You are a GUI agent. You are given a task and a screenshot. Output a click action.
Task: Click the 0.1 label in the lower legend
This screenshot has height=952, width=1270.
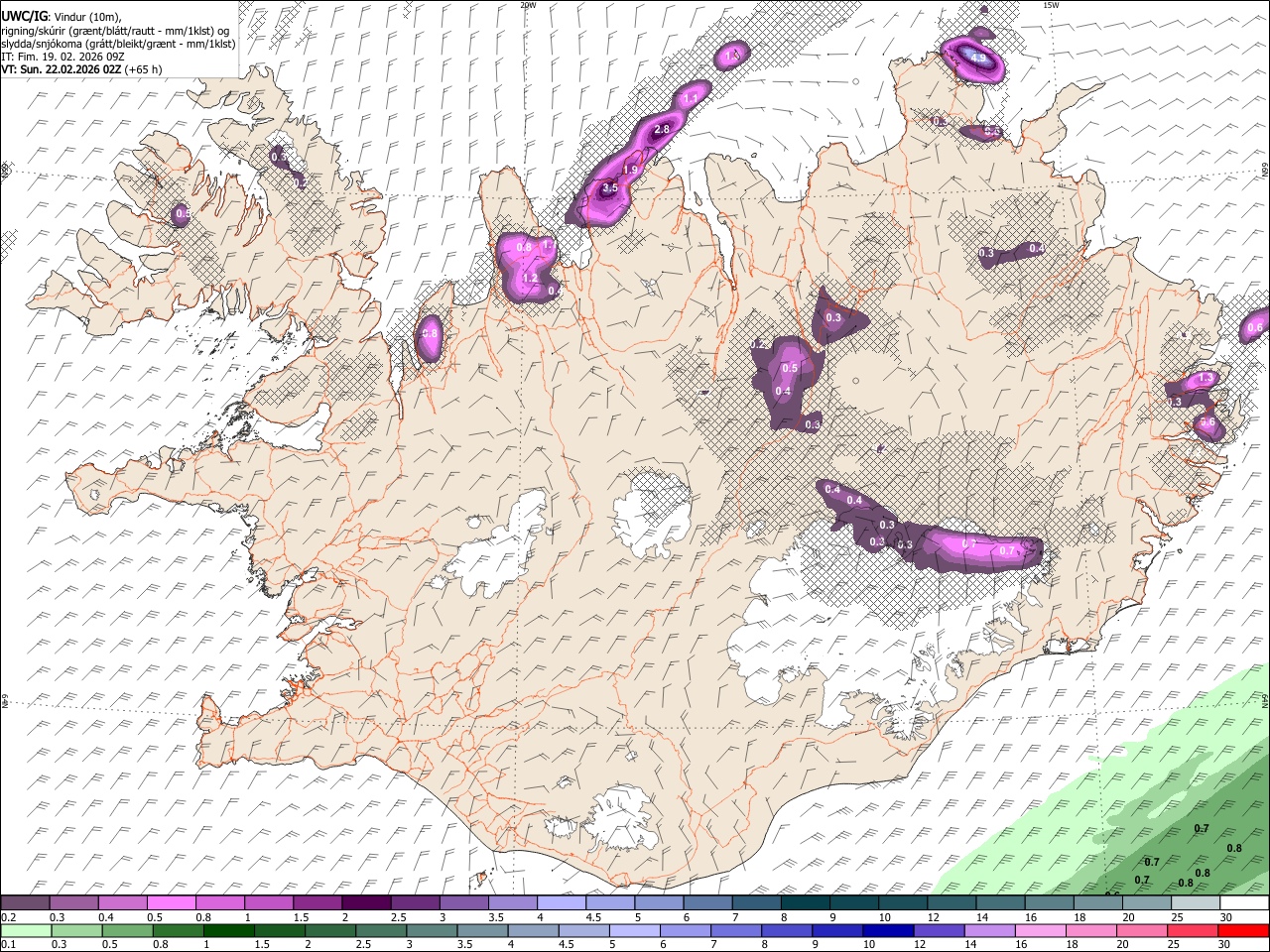click(9, 944)
